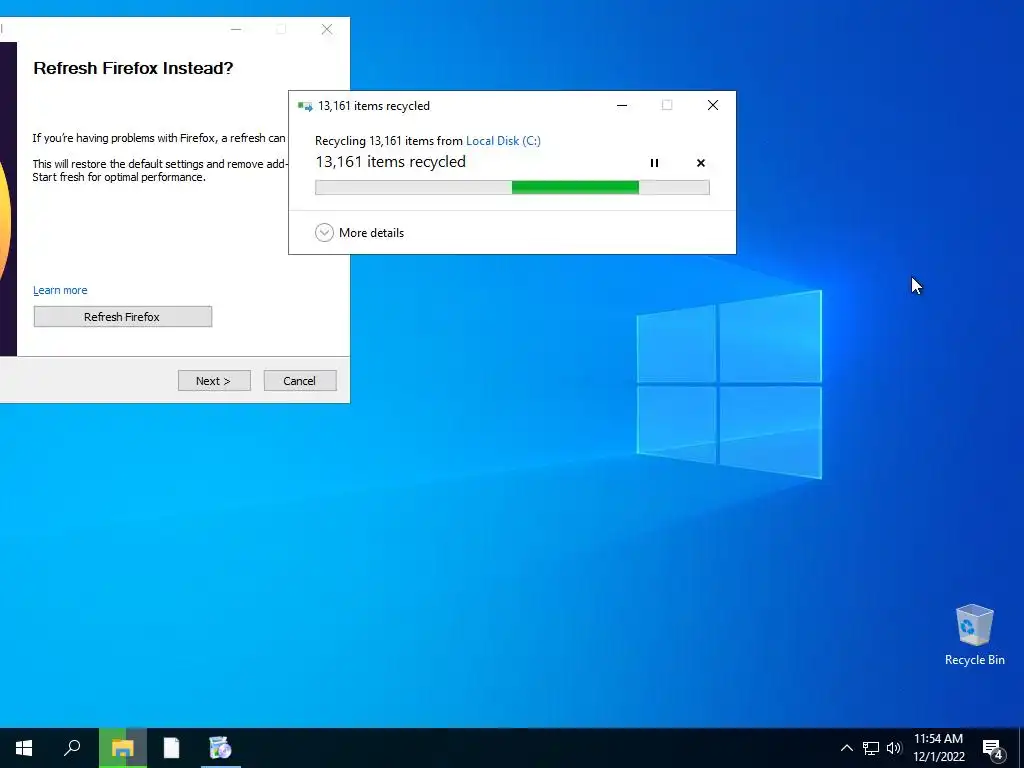
Task: Click the green recycling progress bar
Action: coord(512,187)
